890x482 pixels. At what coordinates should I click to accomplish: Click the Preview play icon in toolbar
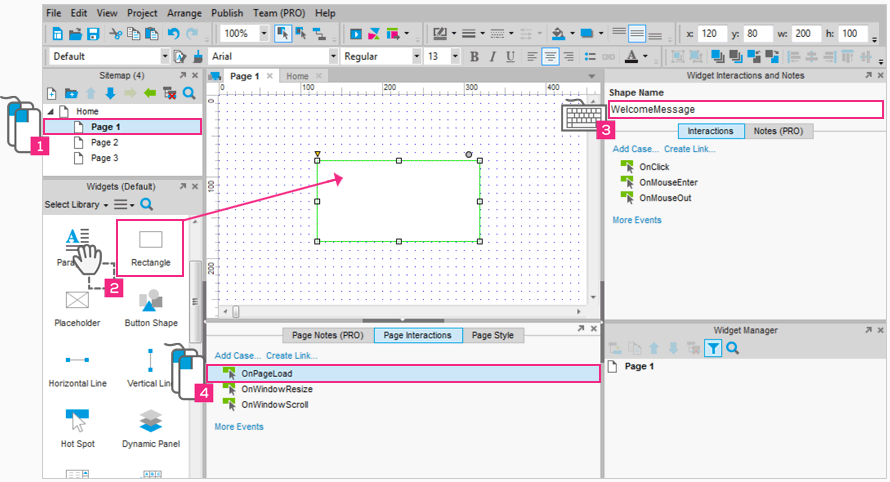(355, 33)
